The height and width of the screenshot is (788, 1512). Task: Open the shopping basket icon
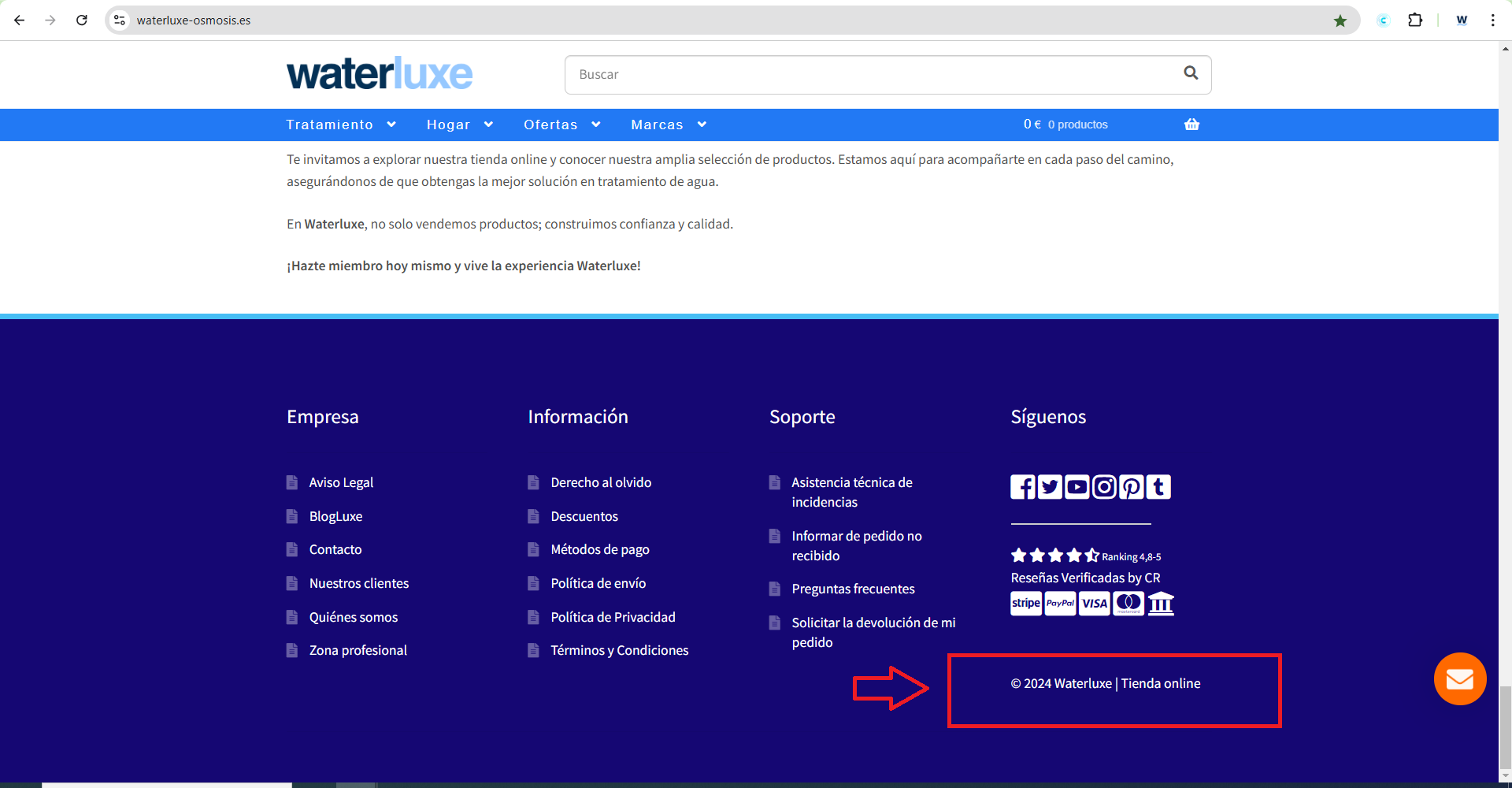pos(1191,125)
